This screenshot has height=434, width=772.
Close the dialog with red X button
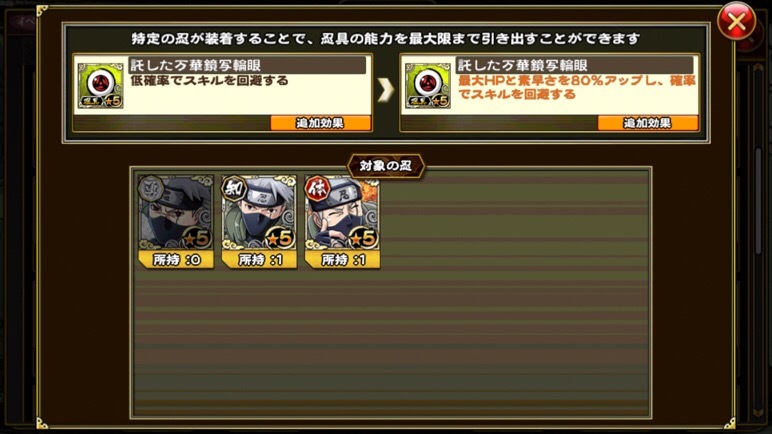737,22
